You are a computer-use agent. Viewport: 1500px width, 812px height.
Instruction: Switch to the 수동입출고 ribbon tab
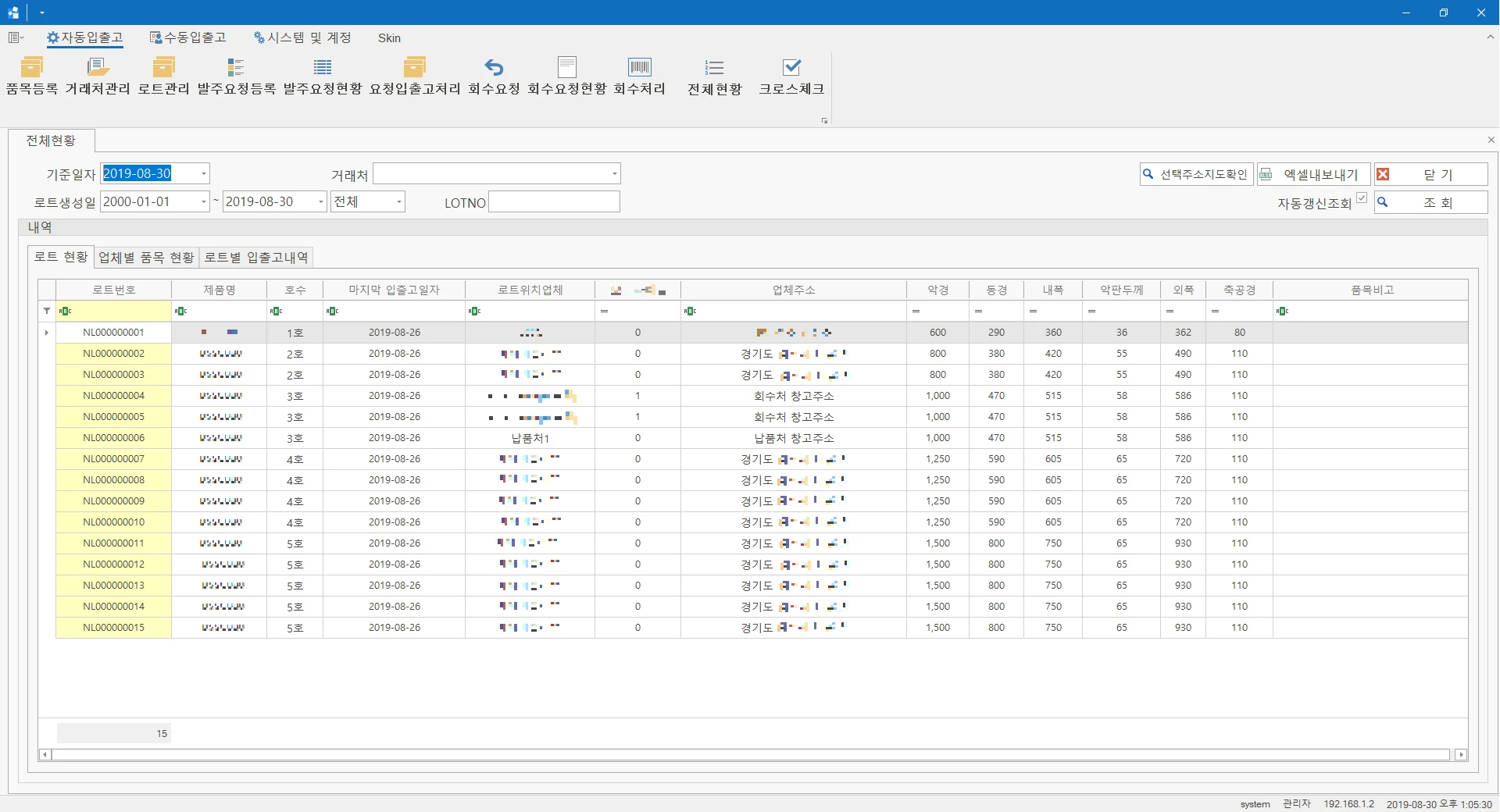coord(187,37)
